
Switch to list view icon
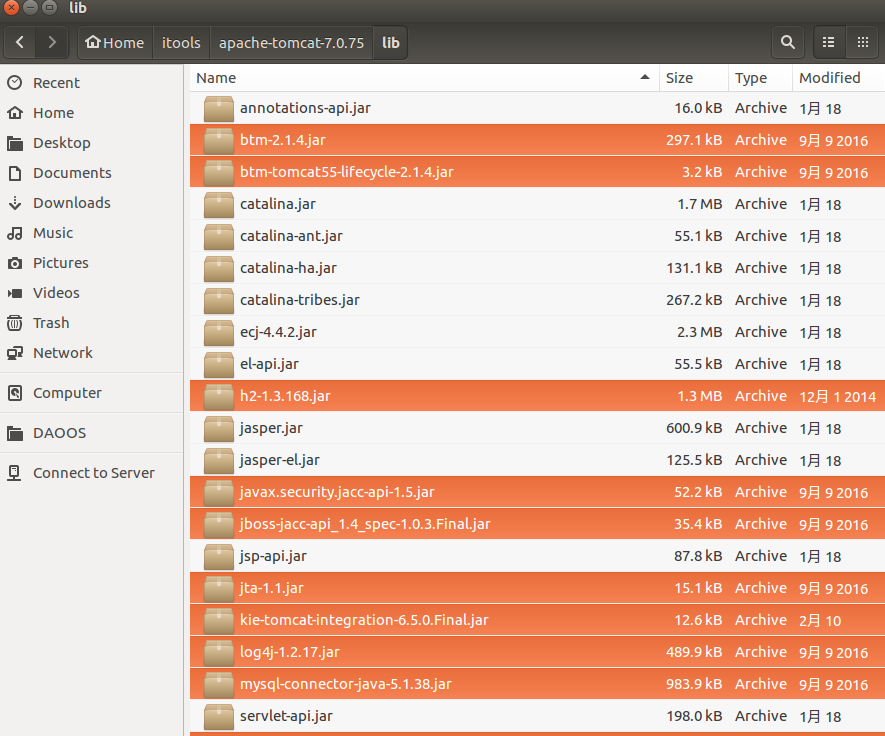point(829,42)
